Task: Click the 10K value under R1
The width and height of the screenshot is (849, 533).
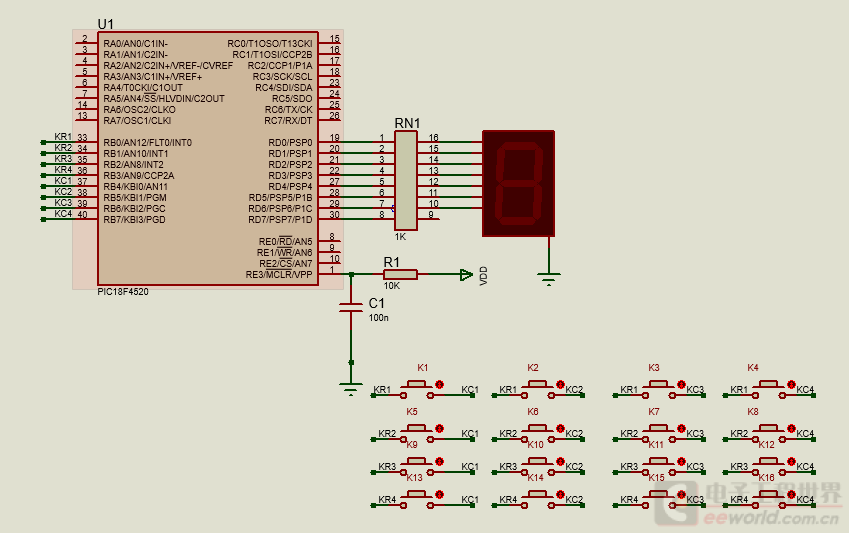Action: pyautogui.click(x=391, y=286)
